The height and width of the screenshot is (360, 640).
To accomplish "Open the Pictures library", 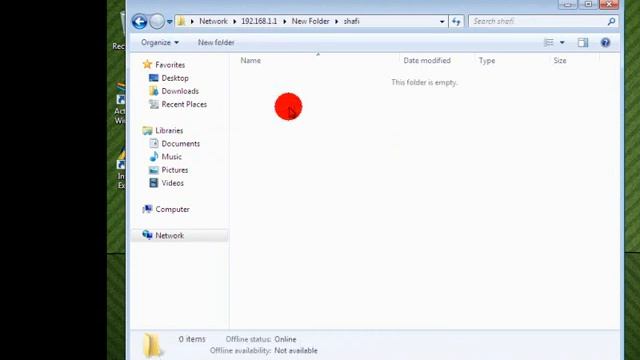I will coord(175,170).
